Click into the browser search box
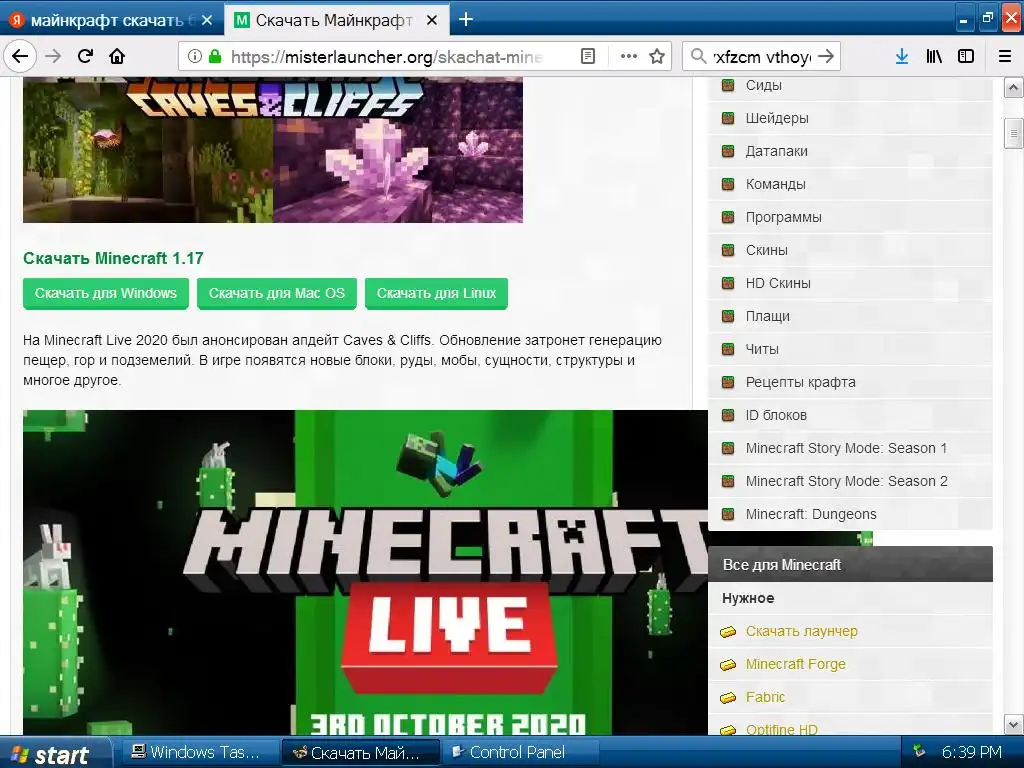The image size is (1024, 768). click(x=761, y=57)
